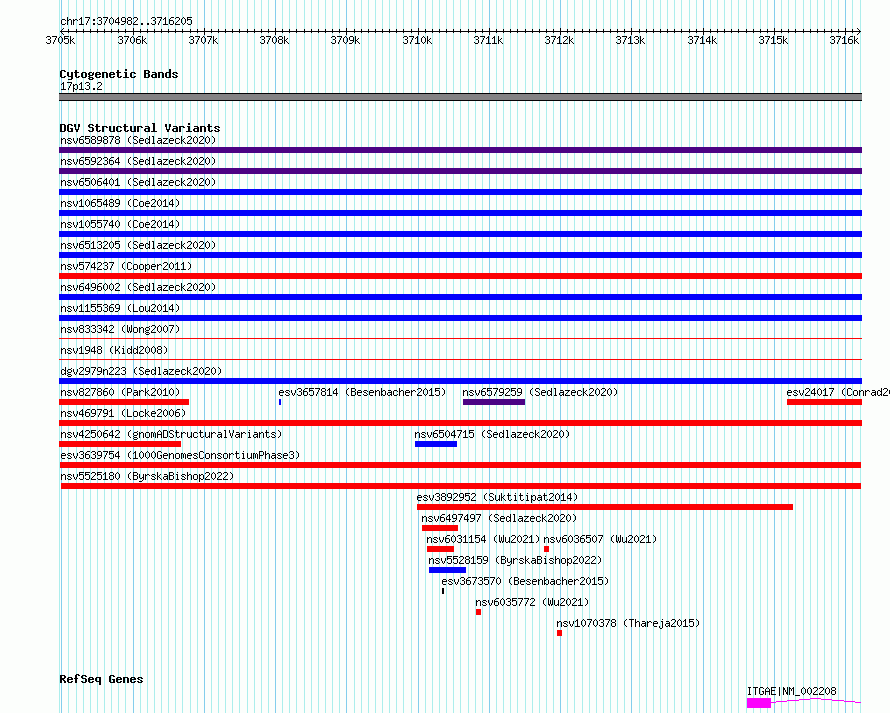
Task: Click the 17p13.2 band label
Action: point(81,86)
